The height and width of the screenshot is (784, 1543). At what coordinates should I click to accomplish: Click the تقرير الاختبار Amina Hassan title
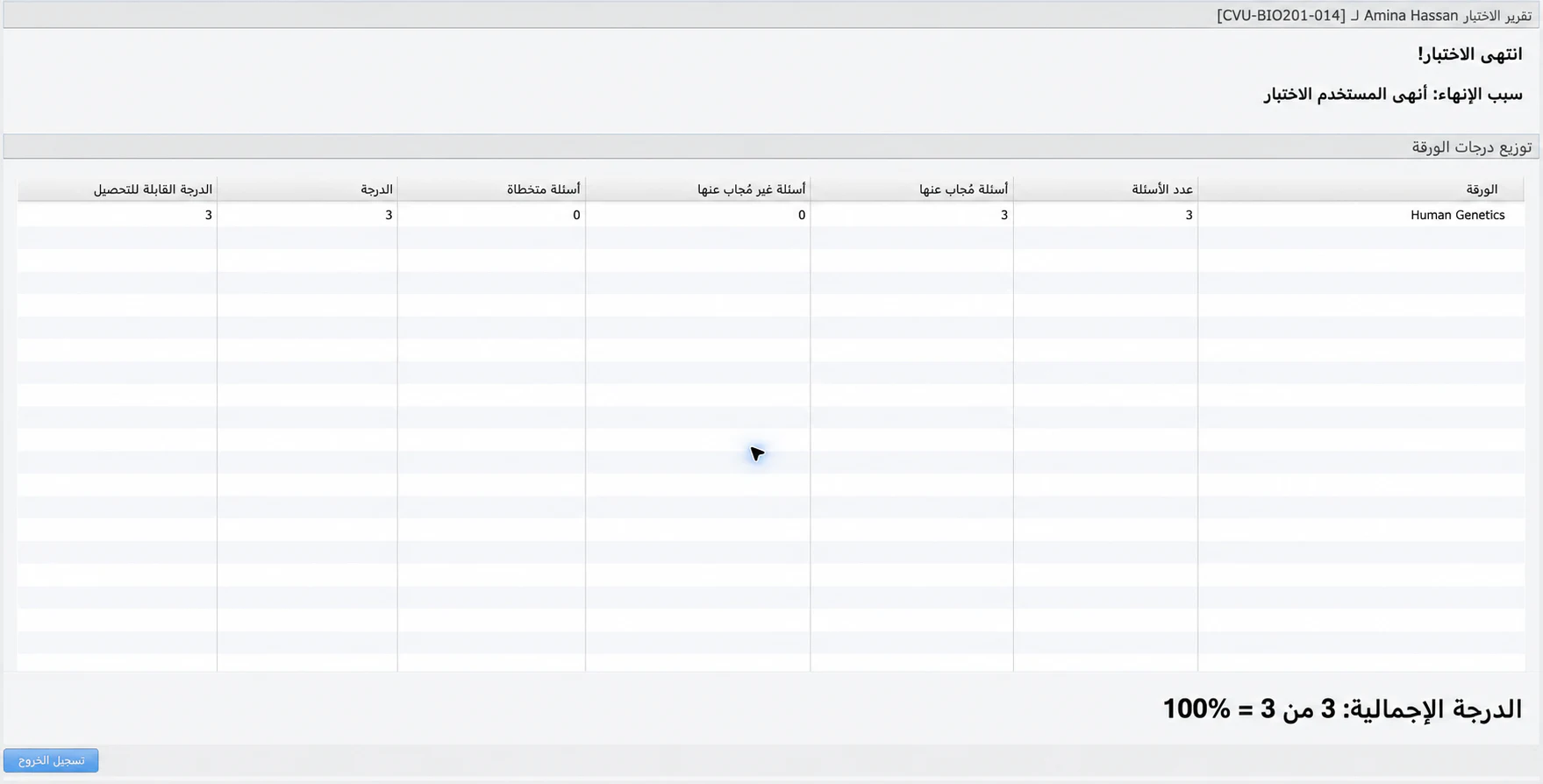click(x=1374, y=16)
